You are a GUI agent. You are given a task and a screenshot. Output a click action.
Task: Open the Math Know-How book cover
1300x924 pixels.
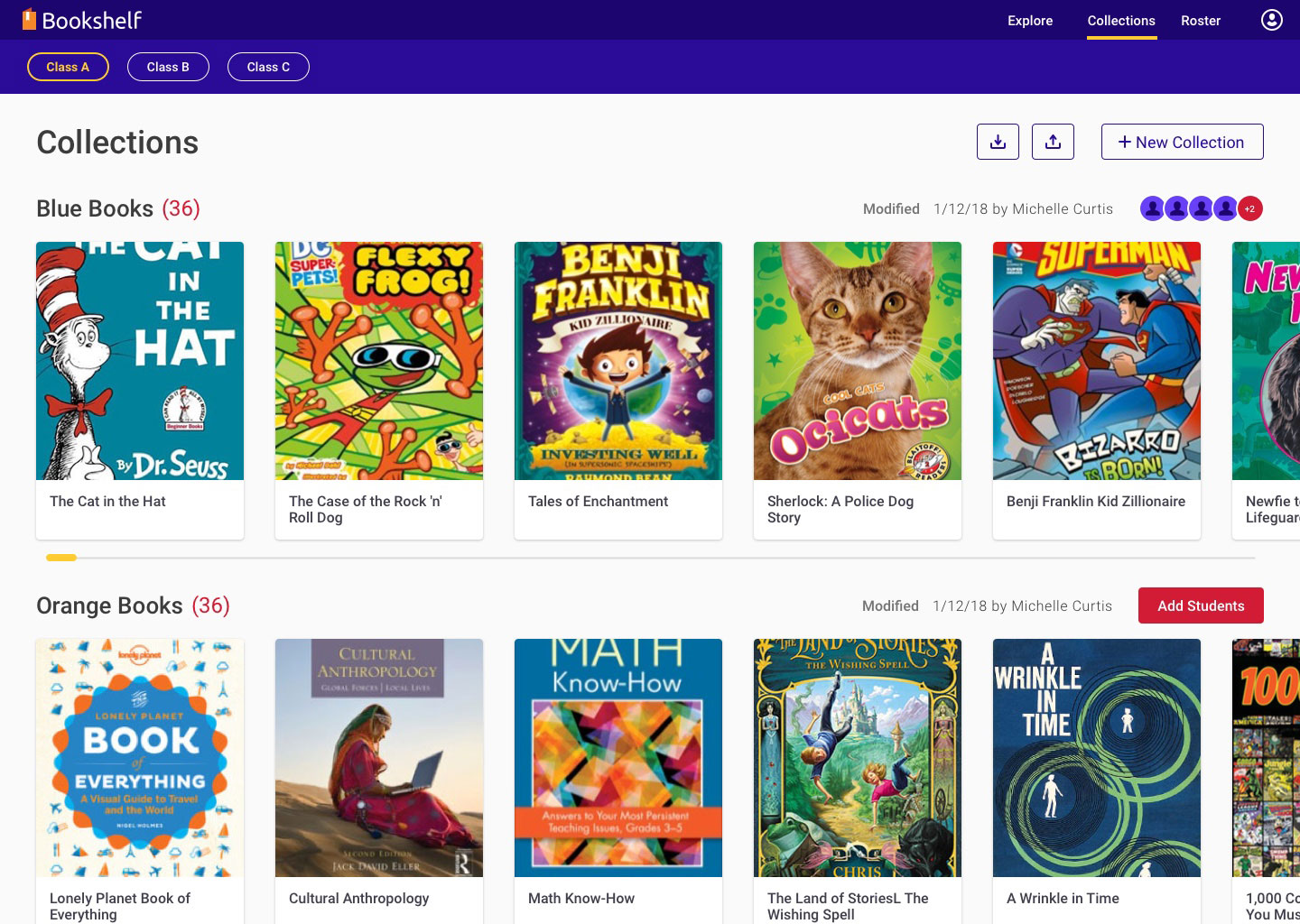[x=618, y=758]
